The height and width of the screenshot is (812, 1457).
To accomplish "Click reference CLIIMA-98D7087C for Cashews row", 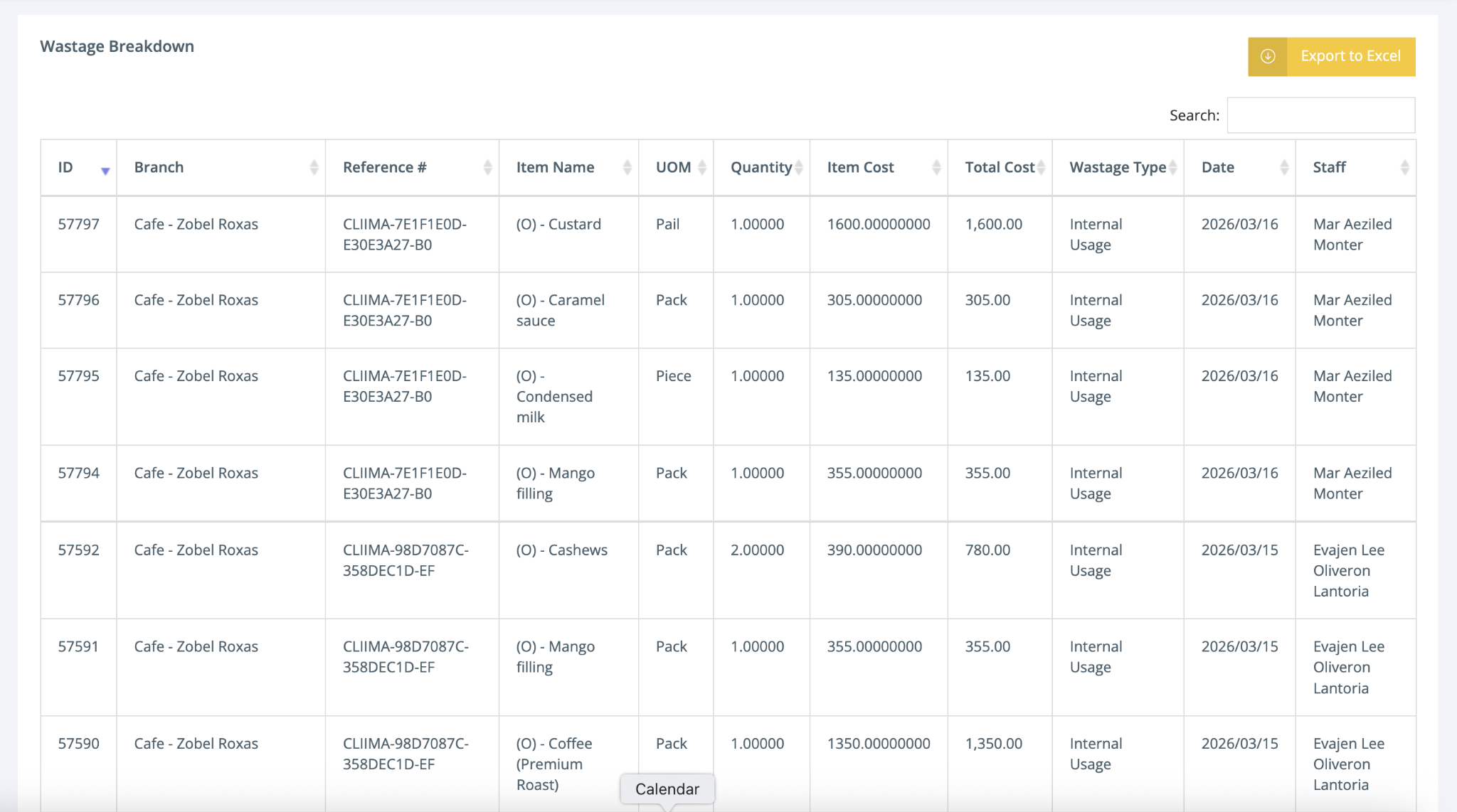I will coord(405,560).
